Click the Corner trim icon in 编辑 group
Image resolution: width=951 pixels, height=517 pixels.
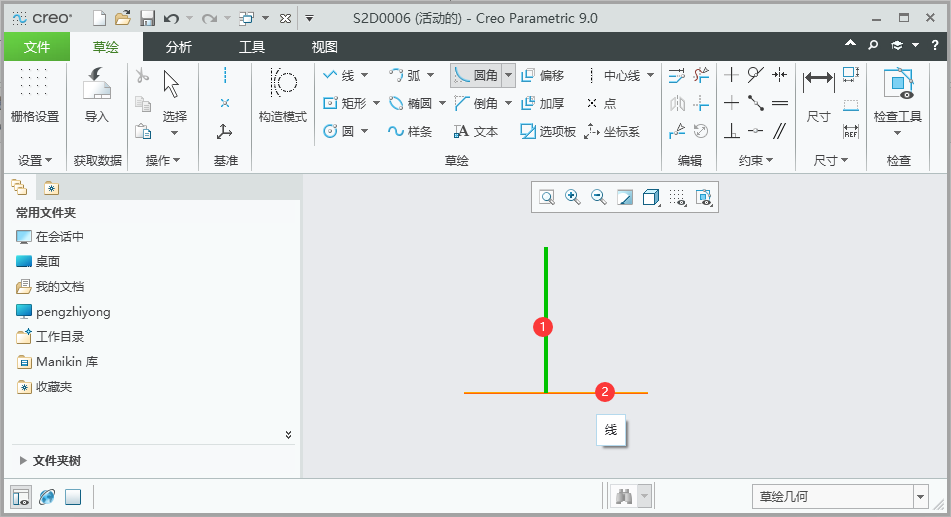pos(702,103)
